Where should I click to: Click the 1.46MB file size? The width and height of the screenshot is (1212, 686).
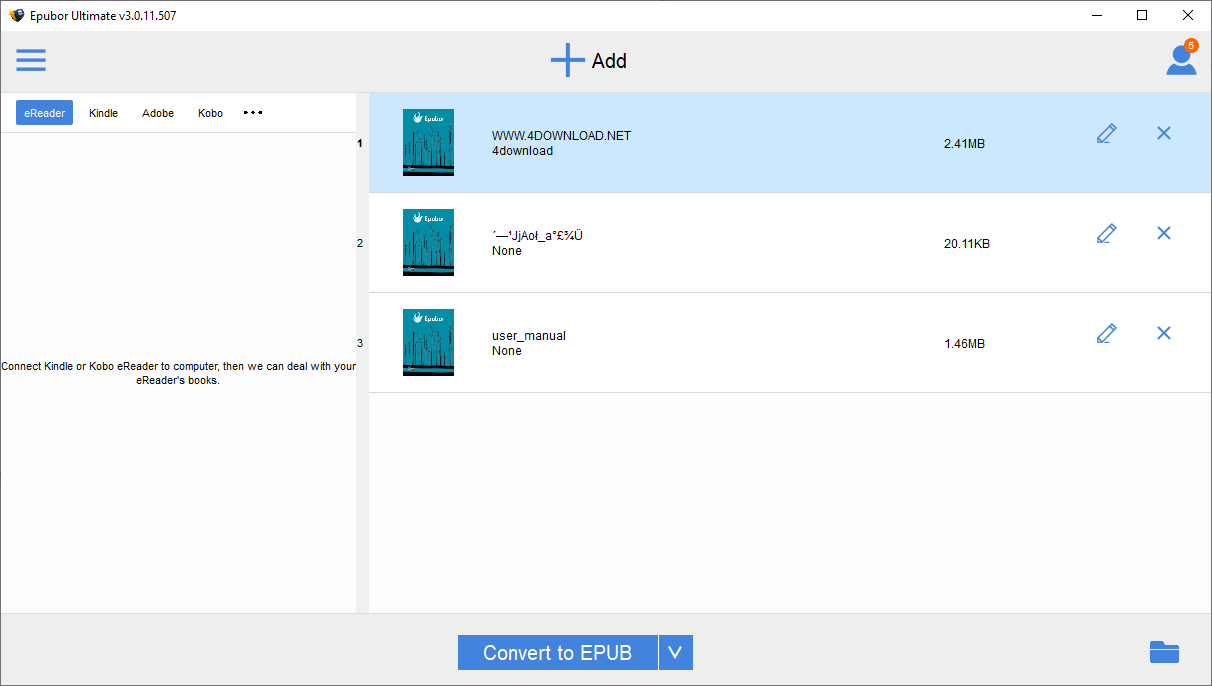pyautogui.click(x=964, y=344)
